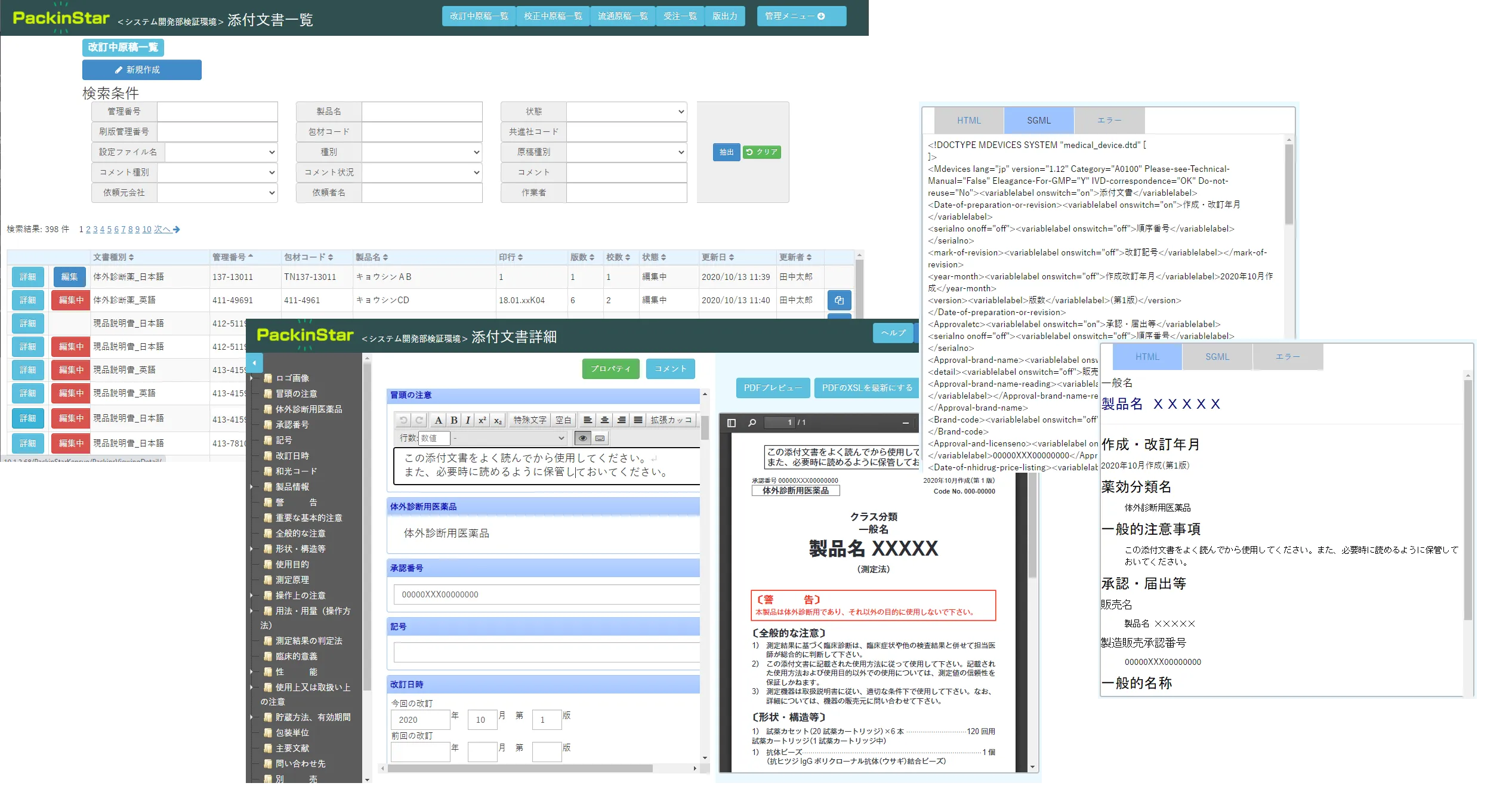Sort the list by 更新日 column

(717, 257)
